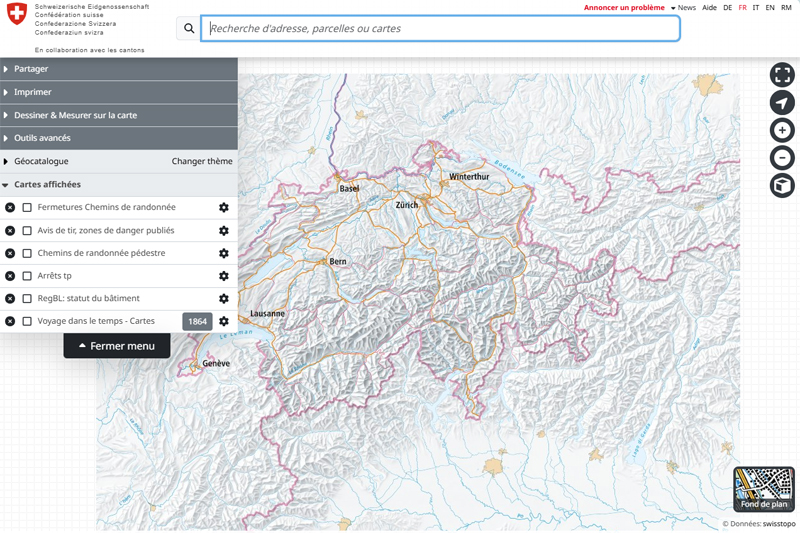This screenshot has width=800, height=533.
Task: Check the Voyage dans le temps layer
Action: click(27, 322)
